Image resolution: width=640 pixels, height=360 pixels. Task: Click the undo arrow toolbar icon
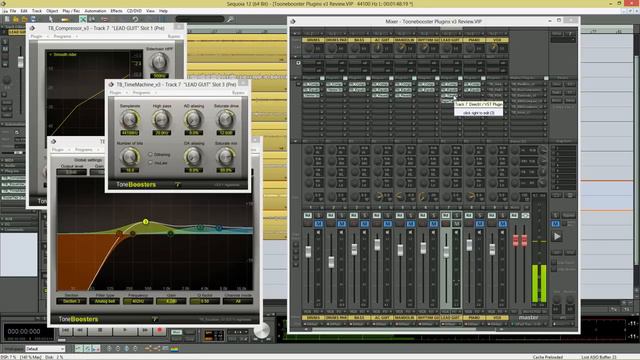pyautogui.click(x=135, y=19)
